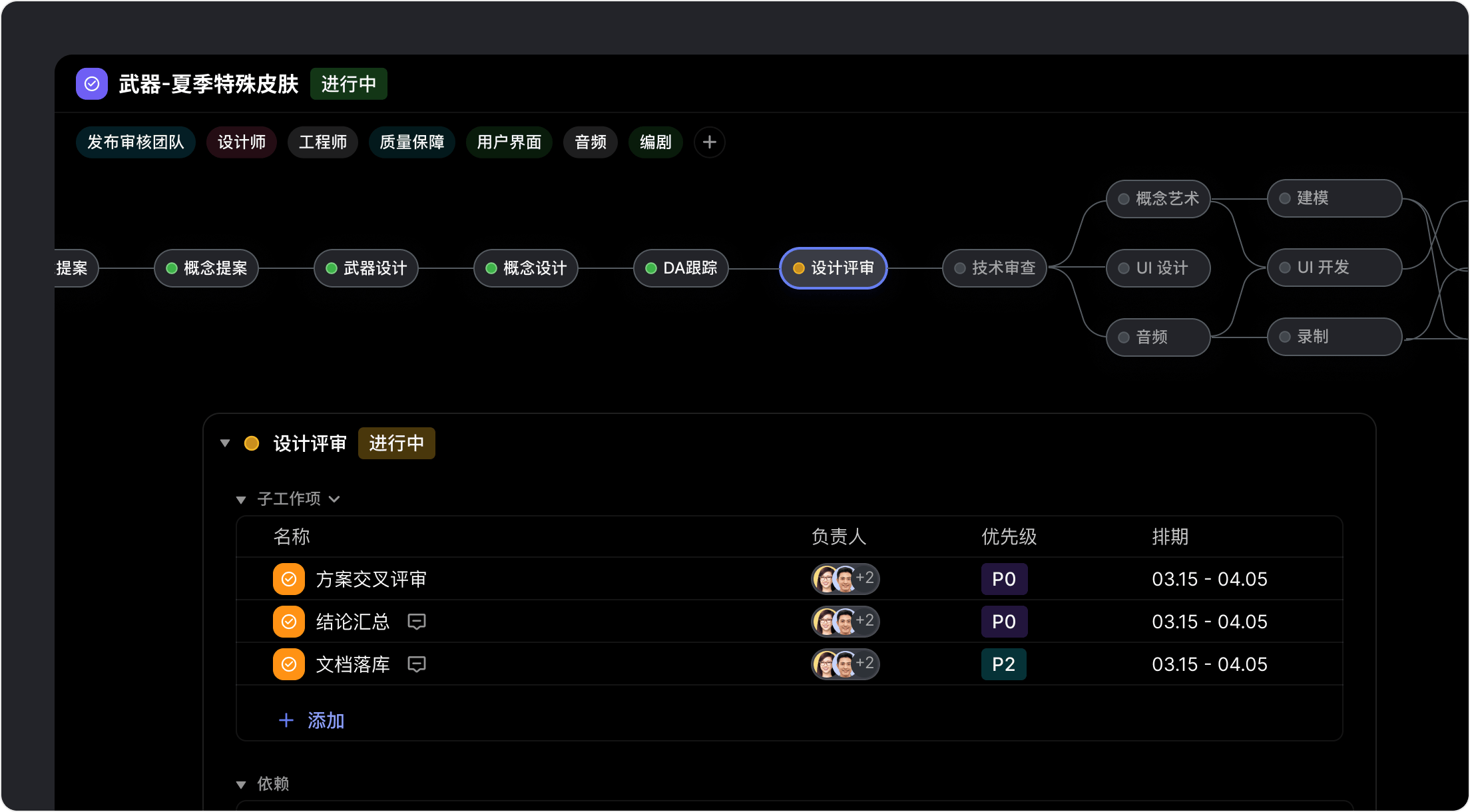
Task: Open the comment icon on 文档落库
Action: click(x=416, y=664)
